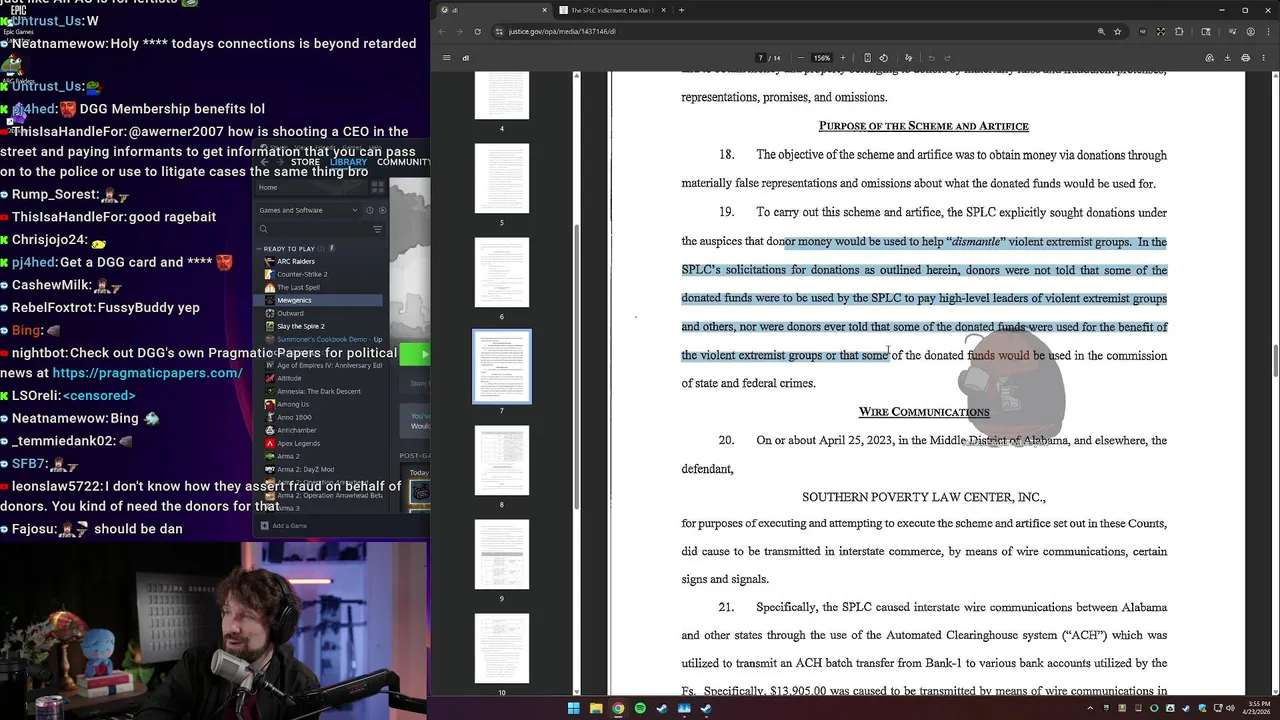Click the PDF page number field
1280x720 pixels.
(x=761, y=58)
